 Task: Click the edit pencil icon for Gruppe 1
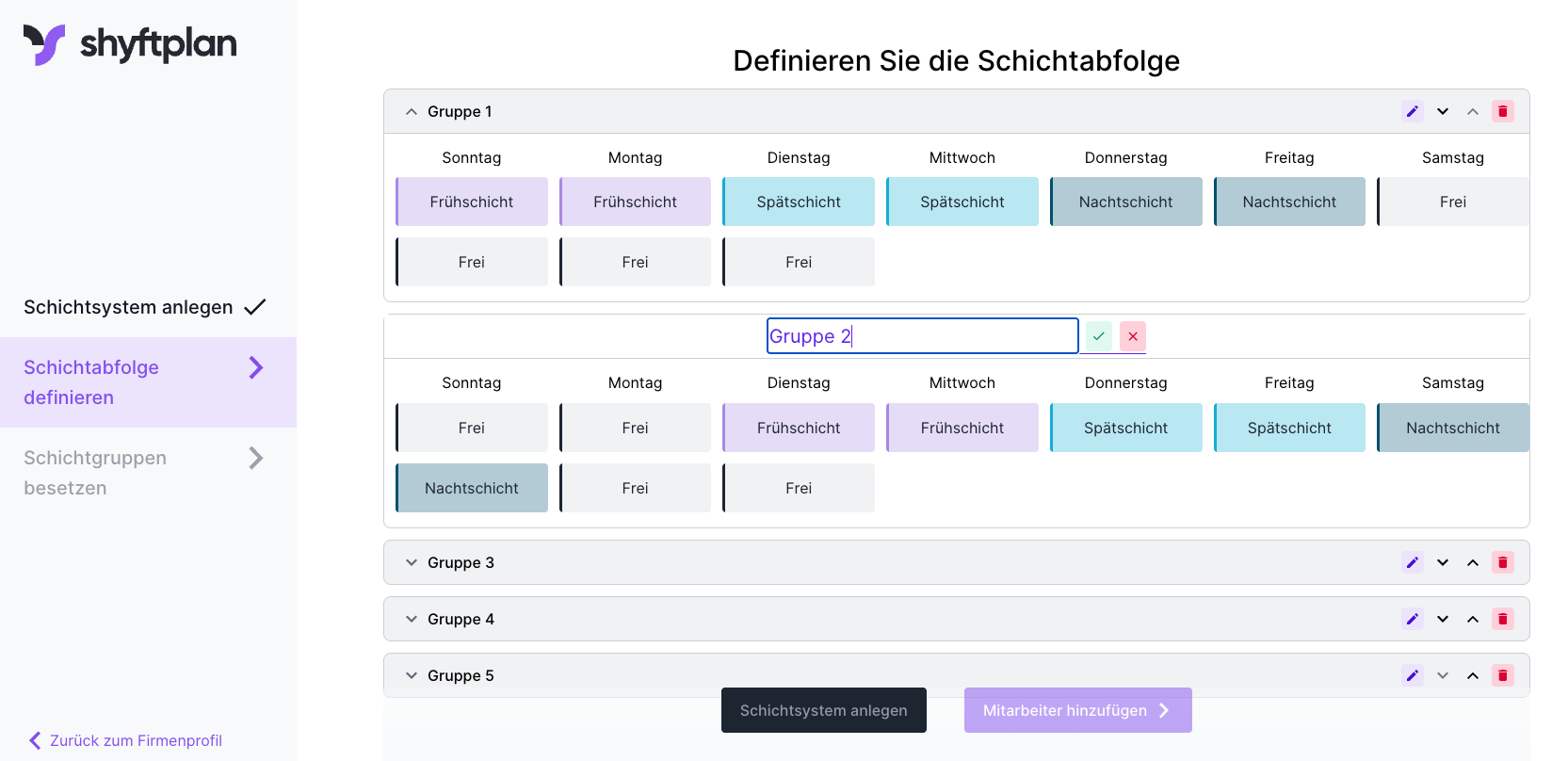coord(1412,111)
